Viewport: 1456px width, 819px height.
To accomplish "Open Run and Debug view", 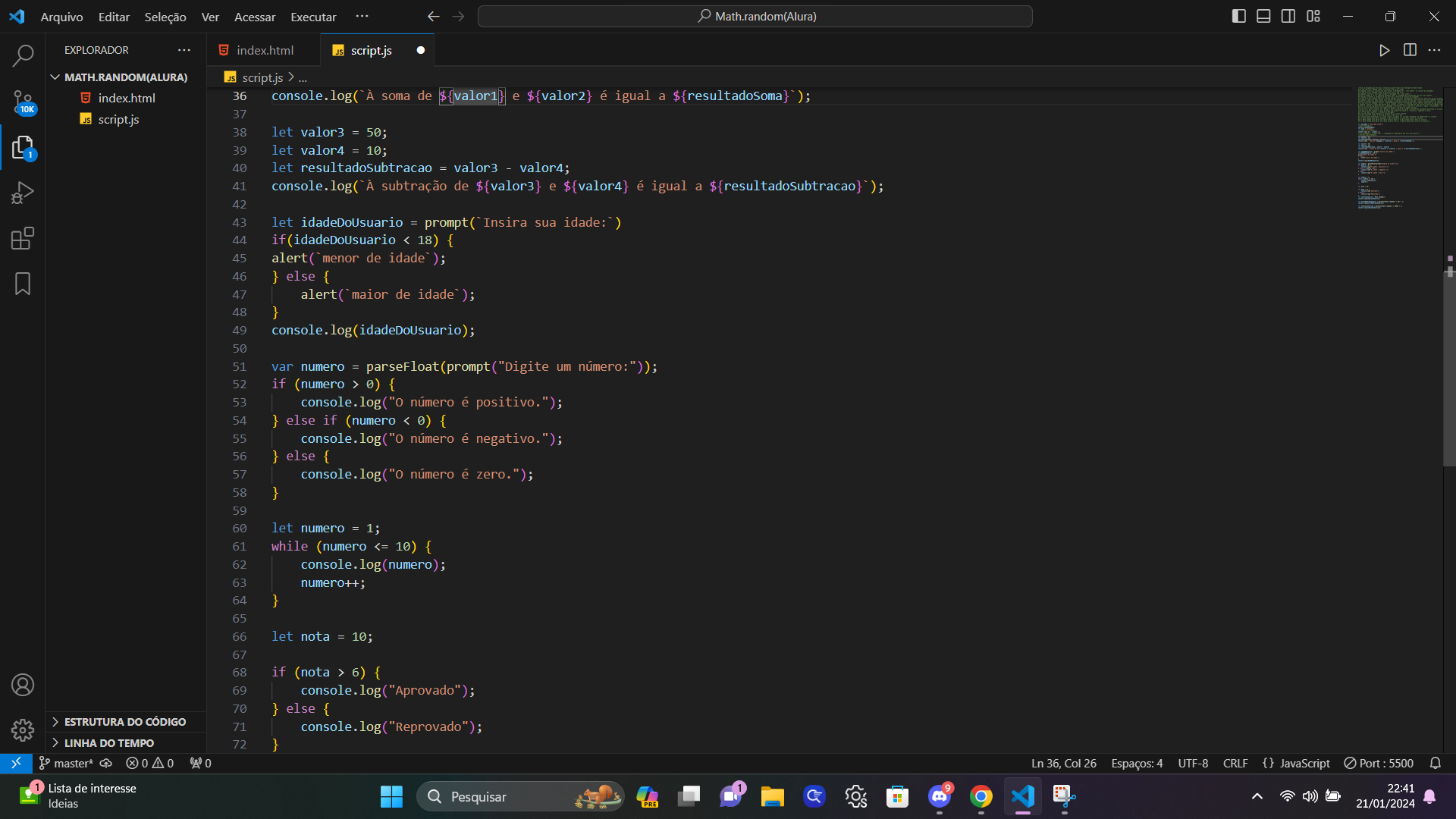I will tap(23, 193).
